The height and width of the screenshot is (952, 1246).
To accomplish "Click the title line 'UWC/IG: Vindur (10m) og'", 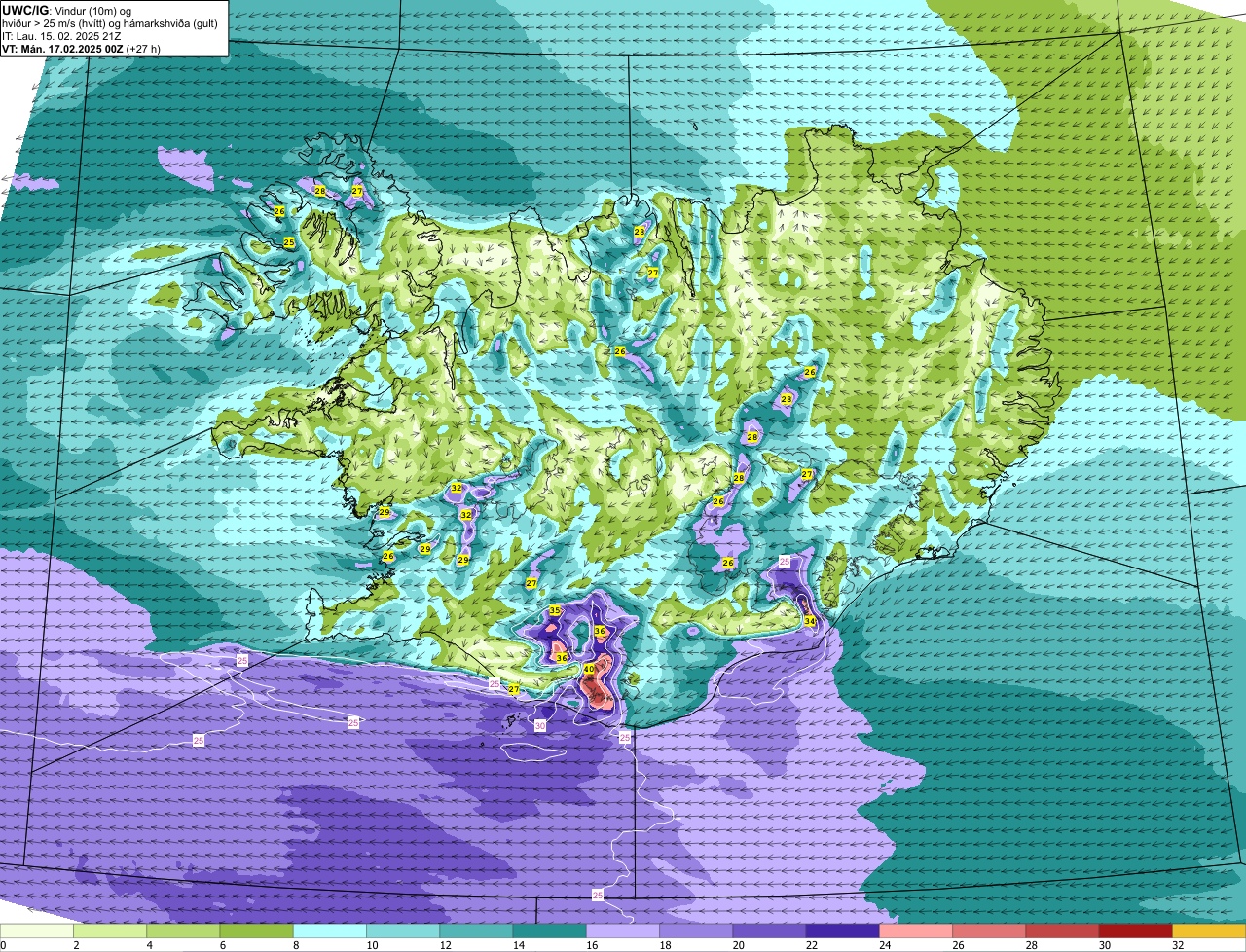I will [x=67, y=10].
